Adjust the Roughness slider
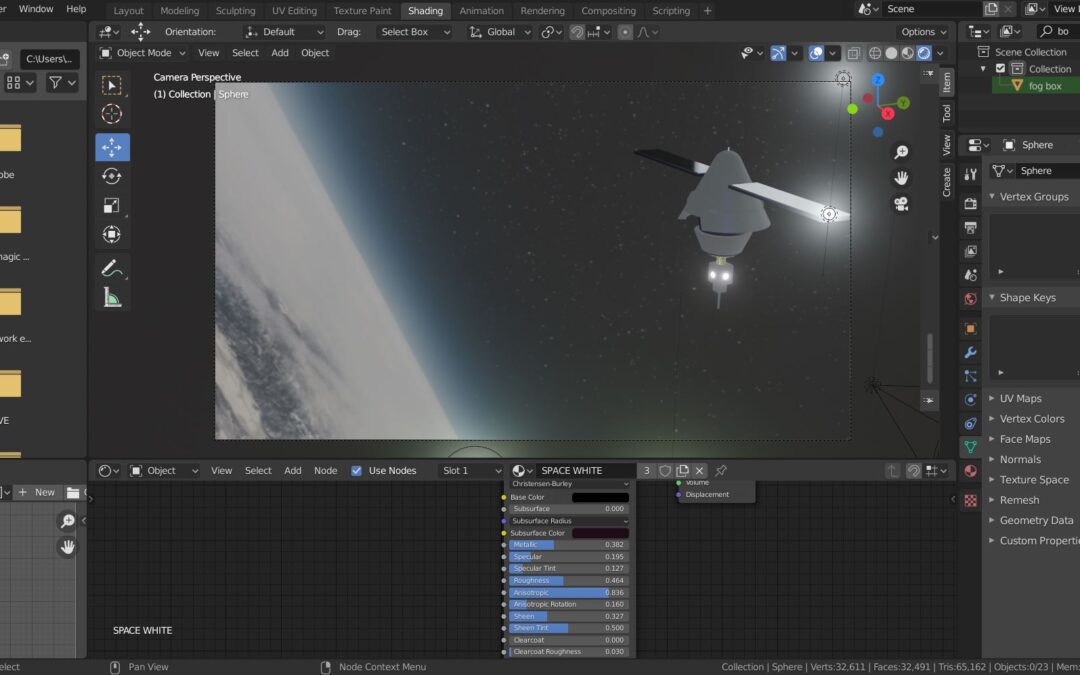 (x=569, y=581)
